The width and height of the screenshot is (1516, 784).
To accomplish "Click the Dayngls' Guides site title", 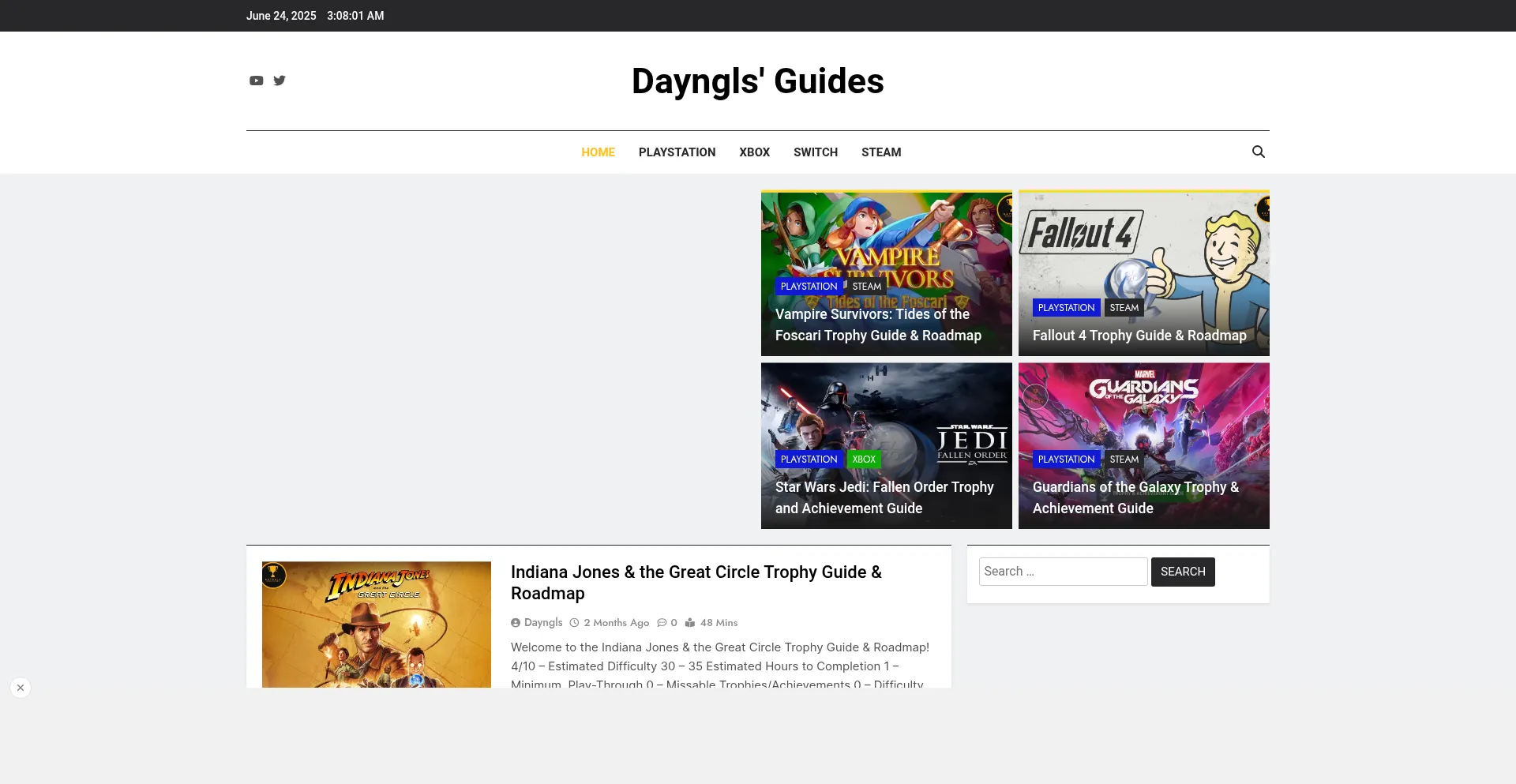I will [x=758, y=81].
